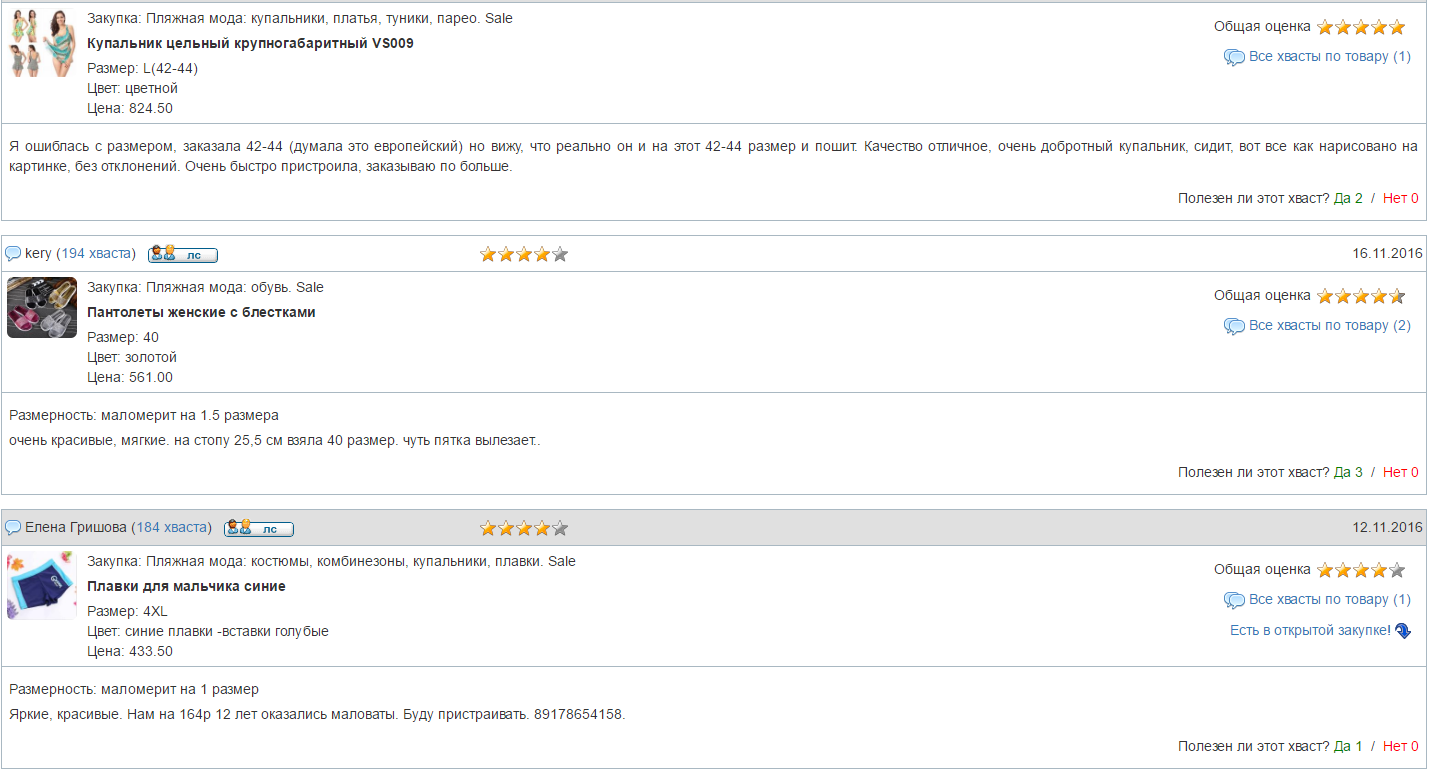Click the ЛС message icon next to kery

(x=183, y=254)
